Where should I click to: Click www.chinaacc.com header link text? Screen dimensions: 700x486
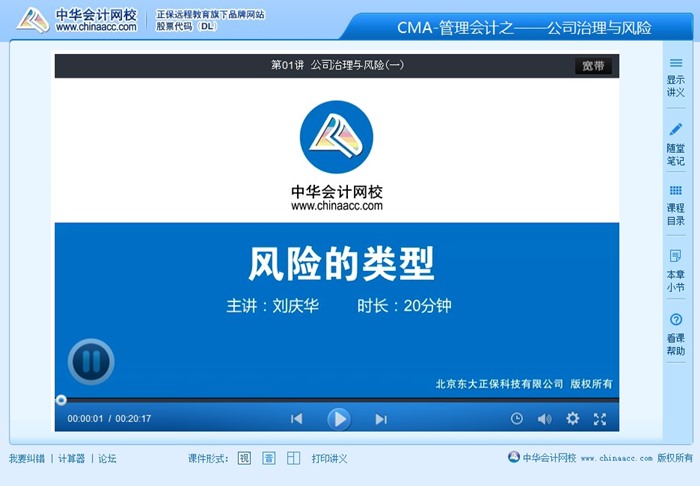click(96, 27)
